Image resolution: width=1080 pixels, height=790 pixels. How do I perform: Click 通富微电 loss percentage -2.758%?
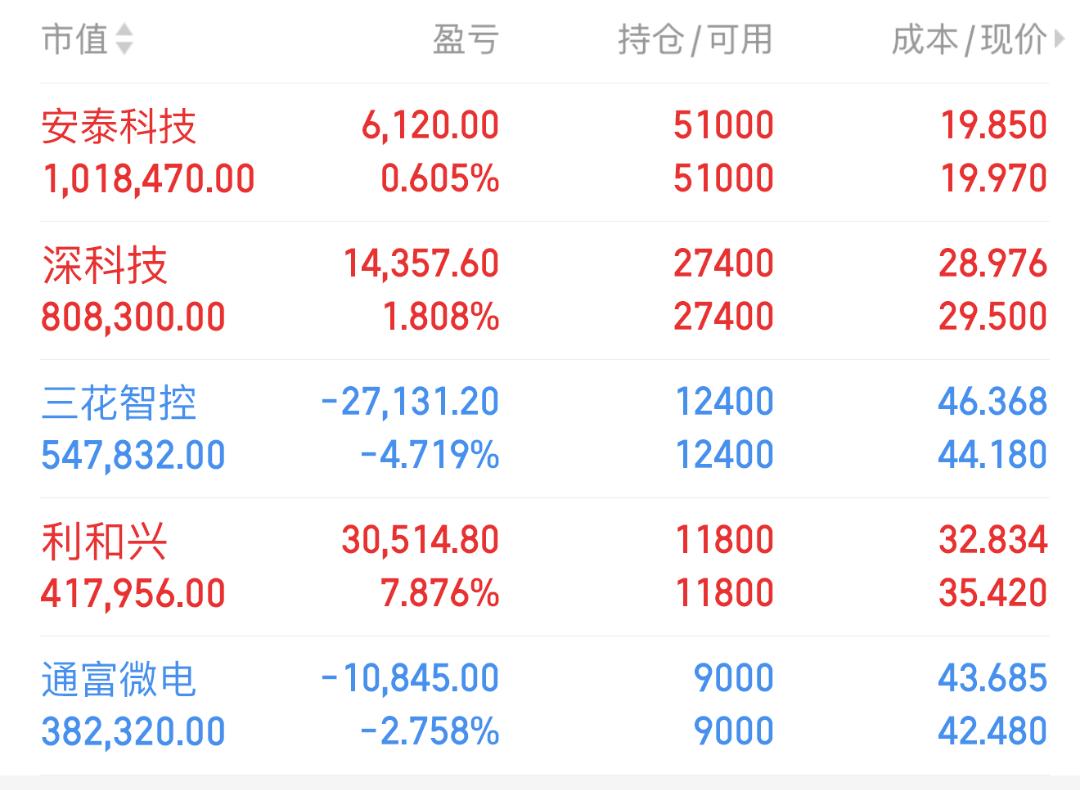click(x=430, y=731)
